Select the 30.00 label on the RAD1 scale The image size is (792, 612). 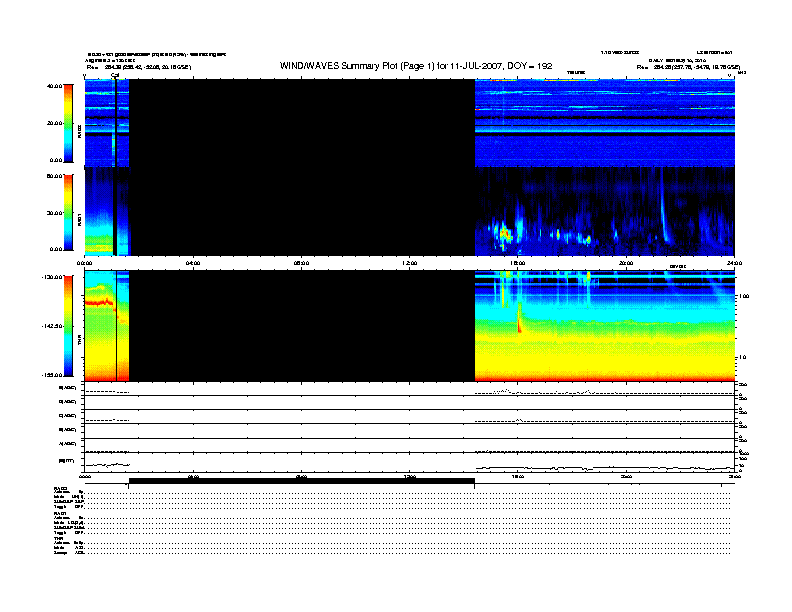tap(54, 213)
